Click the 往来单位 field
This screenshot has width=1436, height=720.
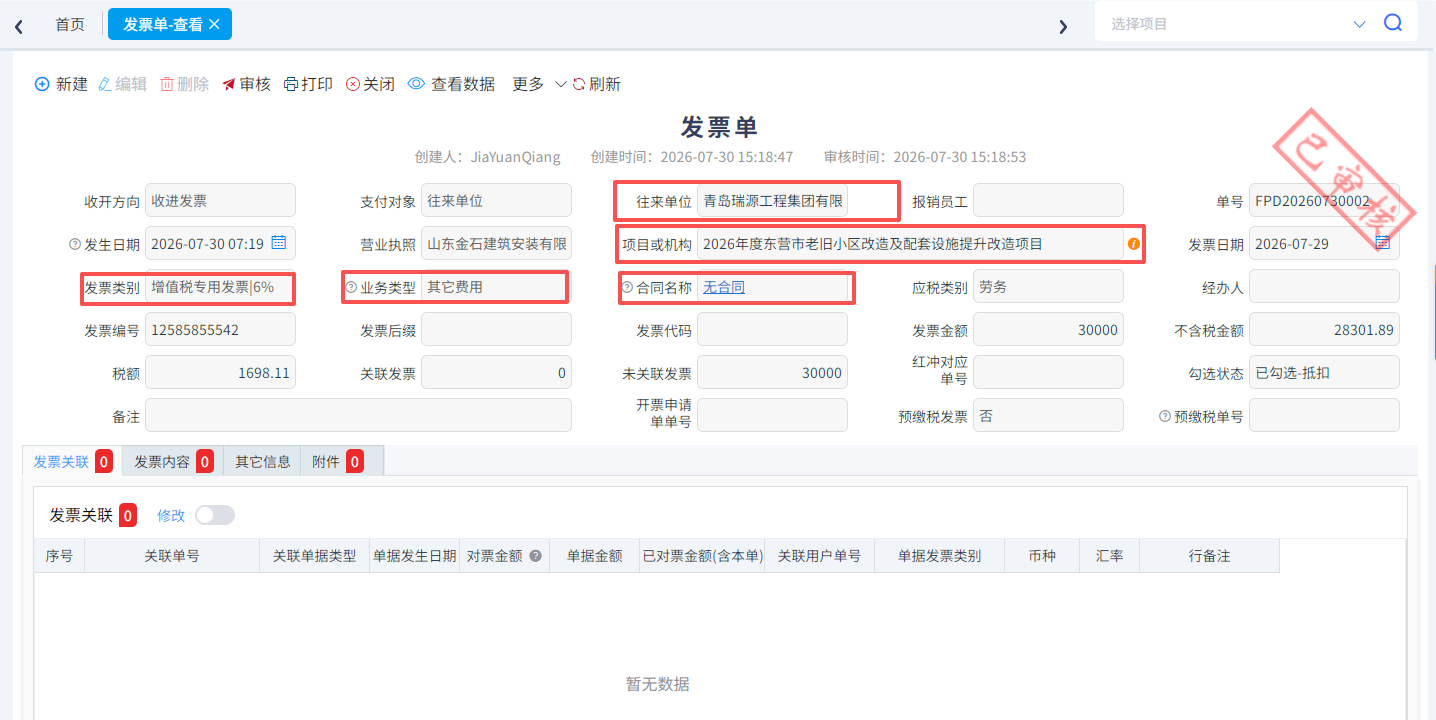[x=772, y=200]
